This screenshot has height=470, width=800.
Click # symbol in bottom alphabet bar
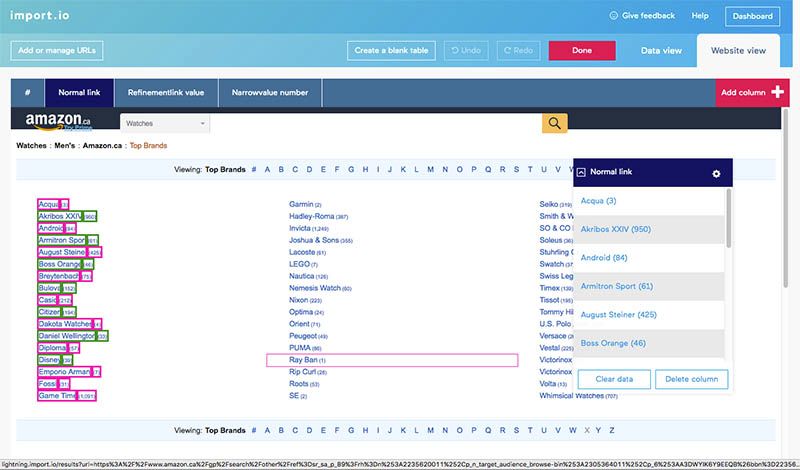click(x=254, y=430)
